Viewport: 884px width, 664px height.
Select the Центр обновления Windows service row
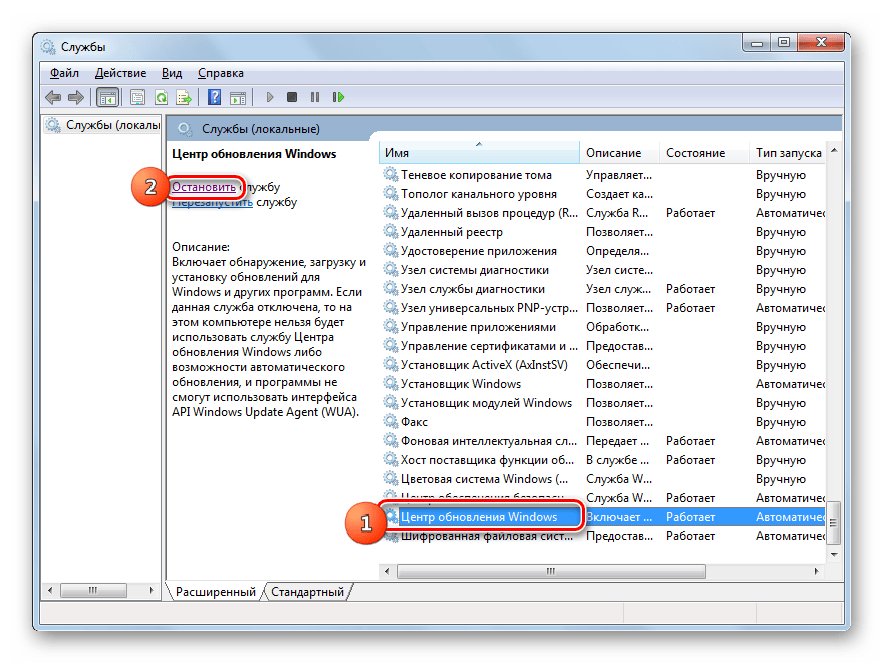[603, 516]
